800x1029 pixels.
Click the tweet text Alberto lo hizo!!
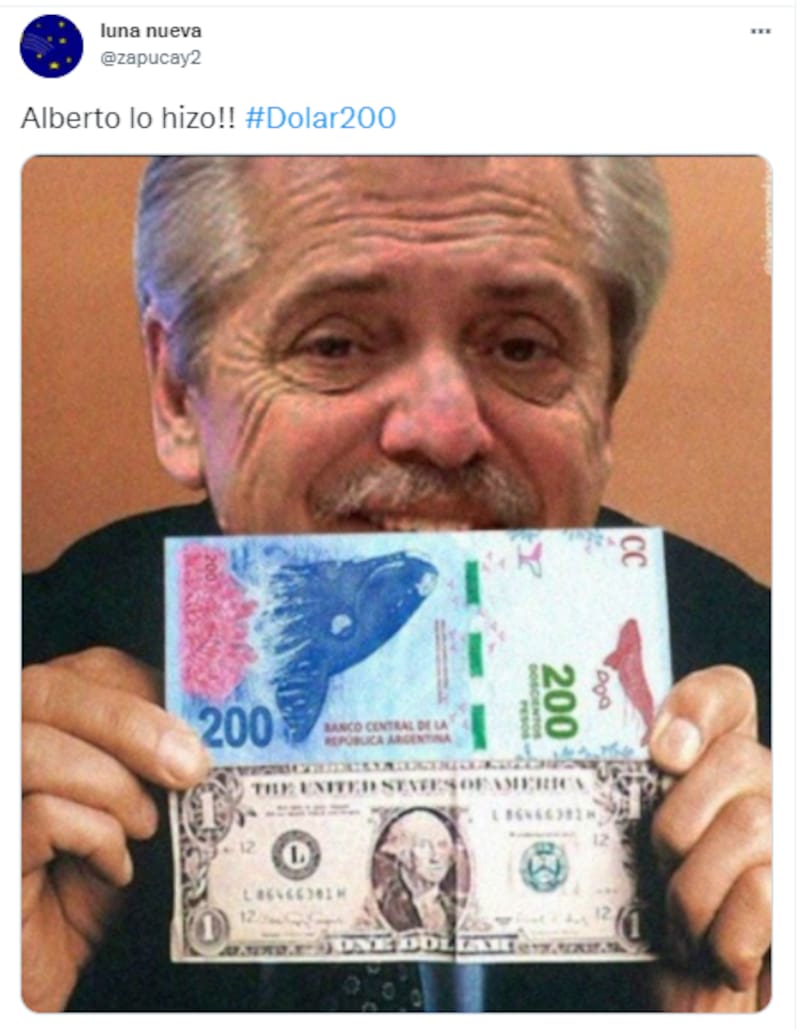point(128,118)
